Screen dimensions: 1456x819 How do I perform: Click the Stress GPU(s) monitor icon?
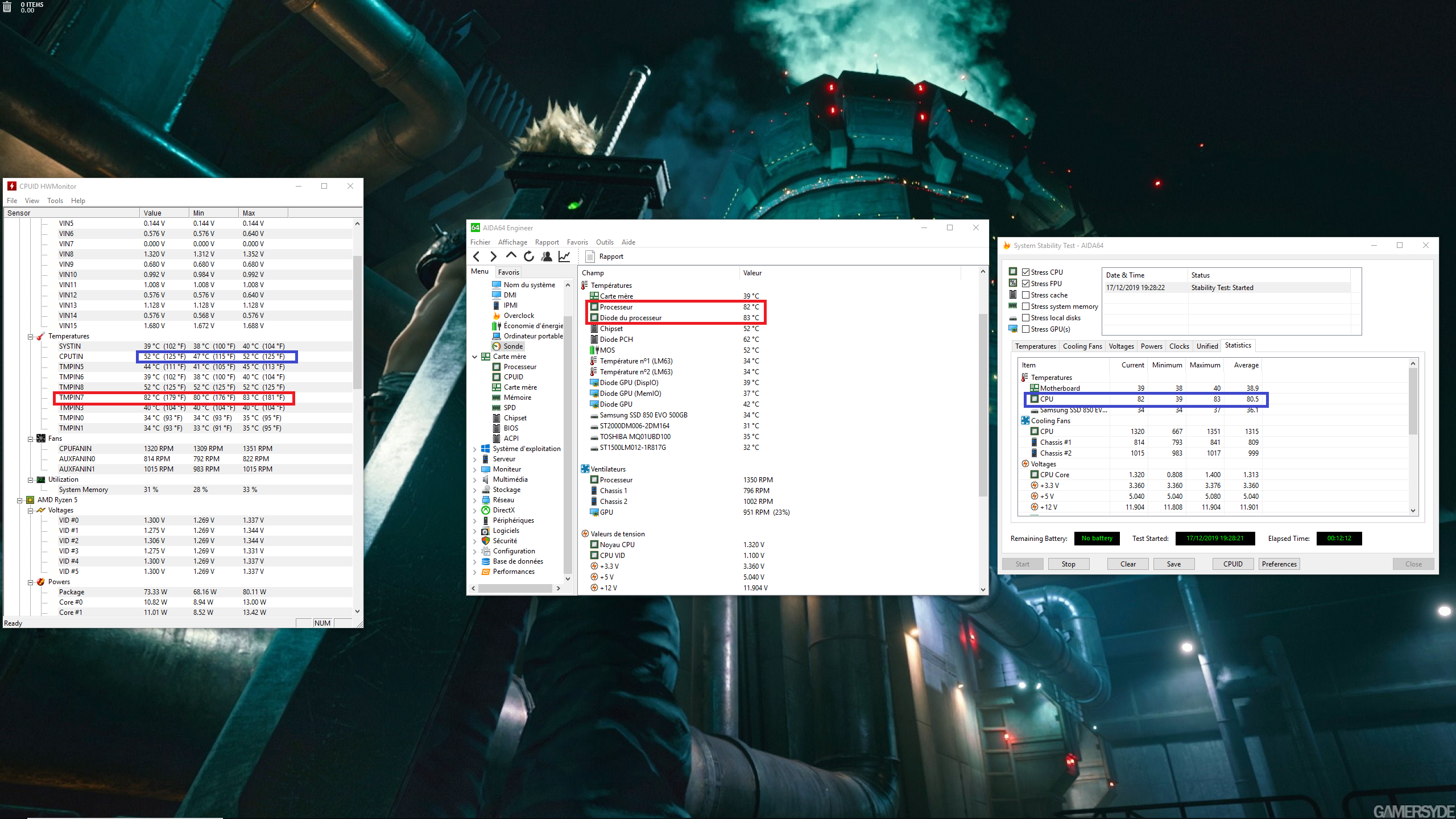(x=1013, y=329)
